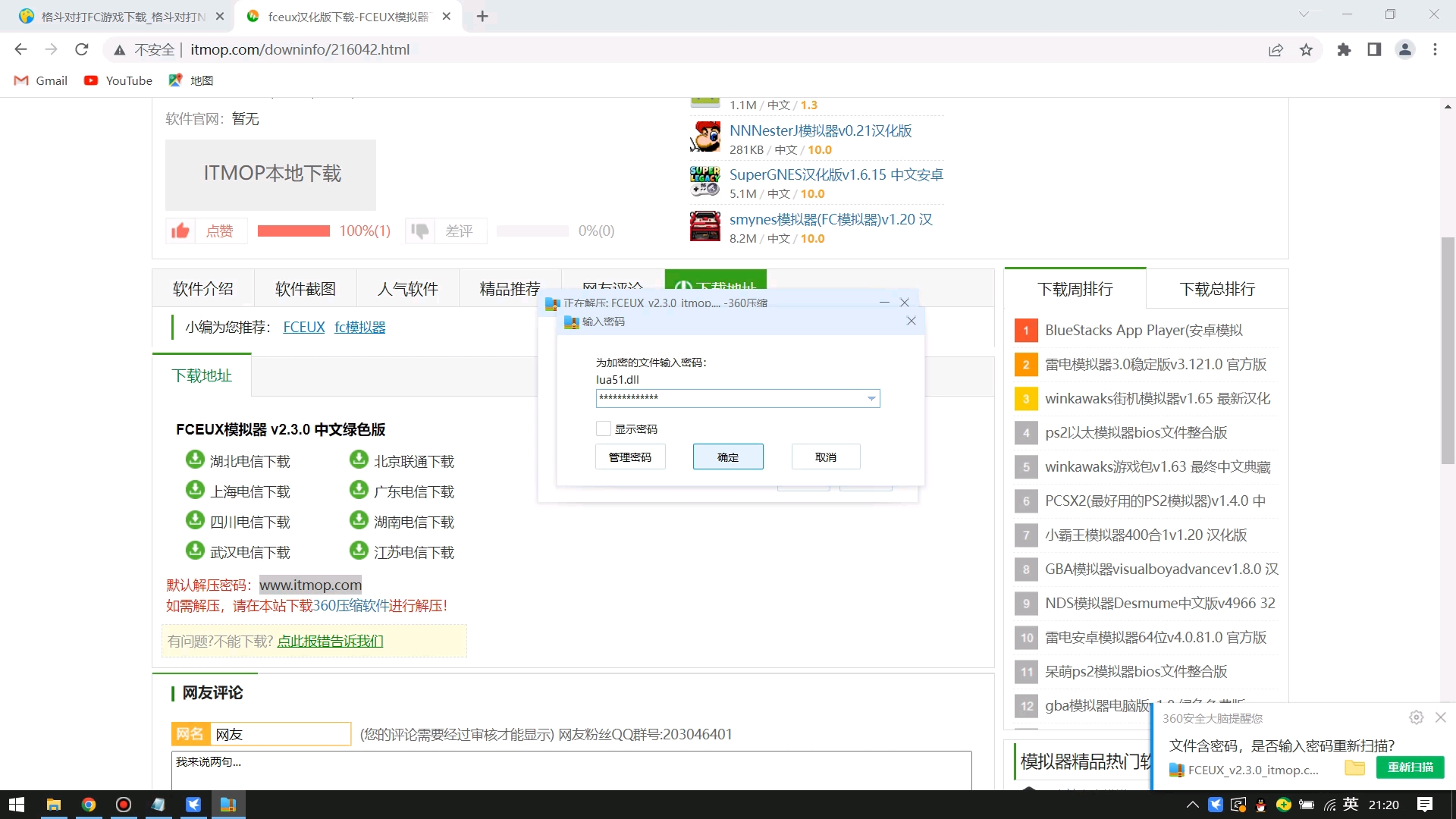Expand the system tray hidden icons chevron
This screenshot has width=1456, height=819.
click(x=1193, y=805)
